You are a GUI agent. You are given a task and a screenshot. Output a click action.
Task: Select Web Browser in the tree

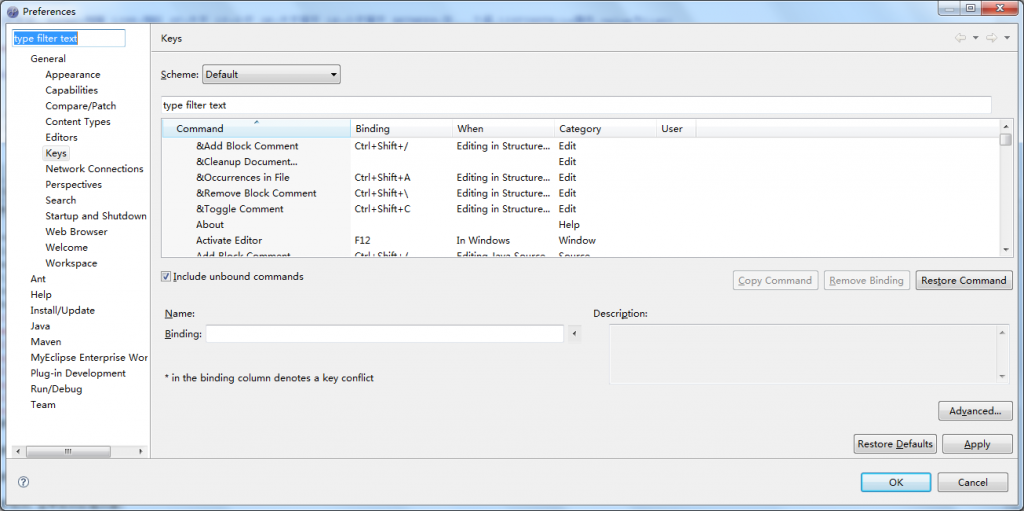76,231
